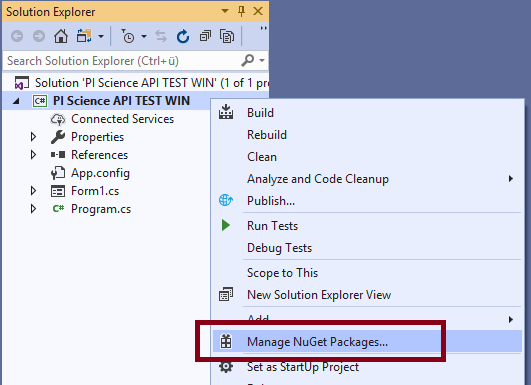Screen dimensions: 531x385
Task: Expand the References node
Action: [33, 155]
